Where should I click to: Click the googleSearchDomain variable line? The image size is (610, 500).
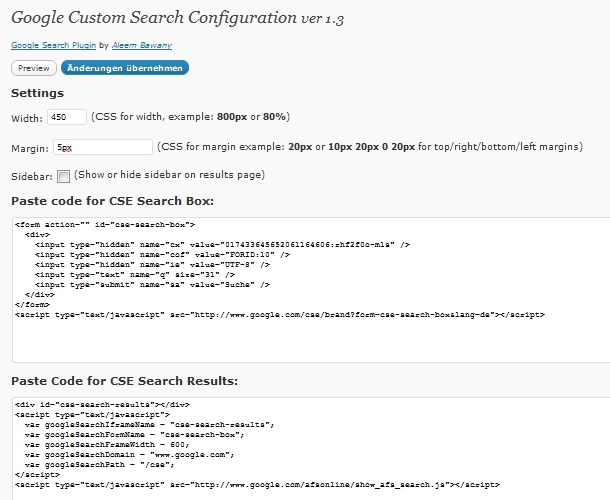130,454
